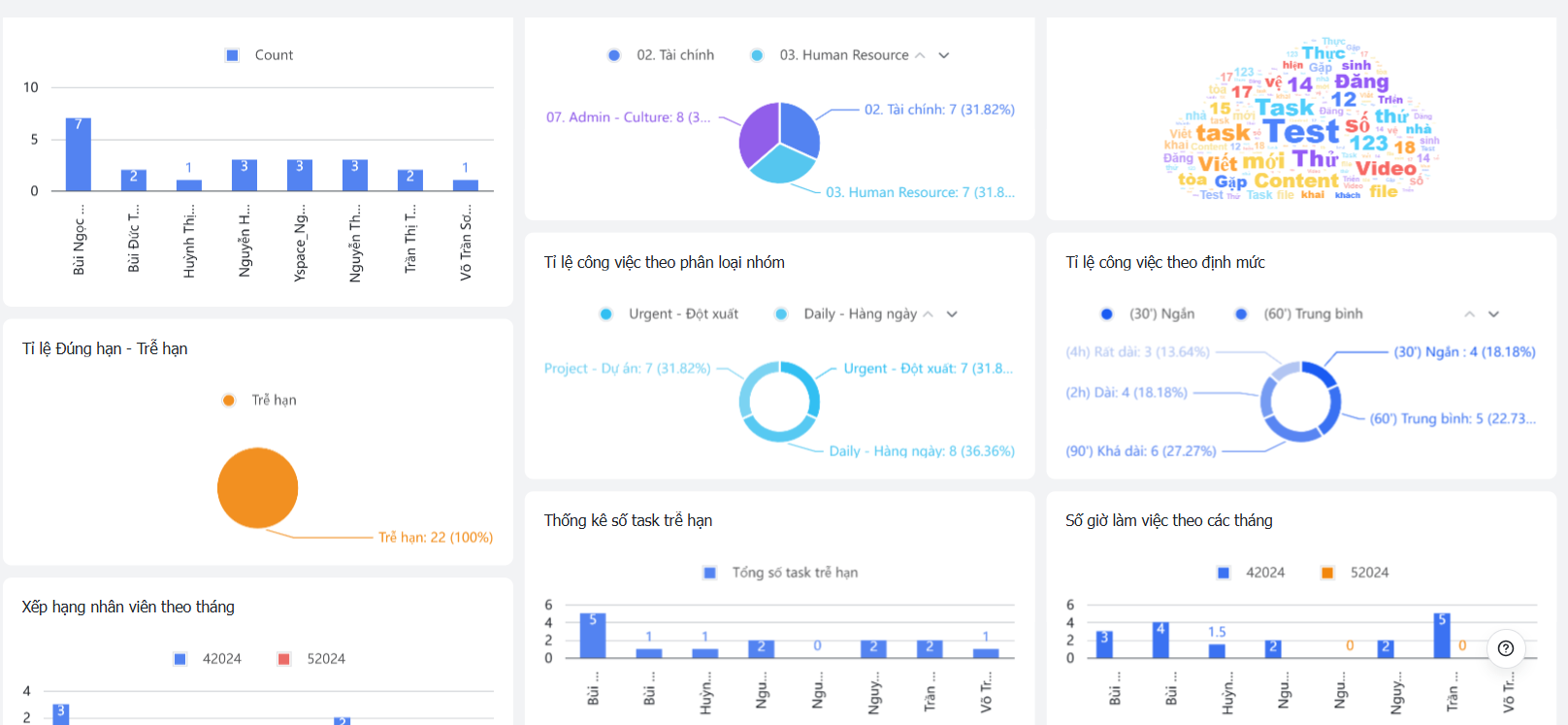The height and width of the screenshot is (725, 1568).
Task: Click title 'Xếp hạng nhân viên theo tháng'
Action: coord(128,608)
